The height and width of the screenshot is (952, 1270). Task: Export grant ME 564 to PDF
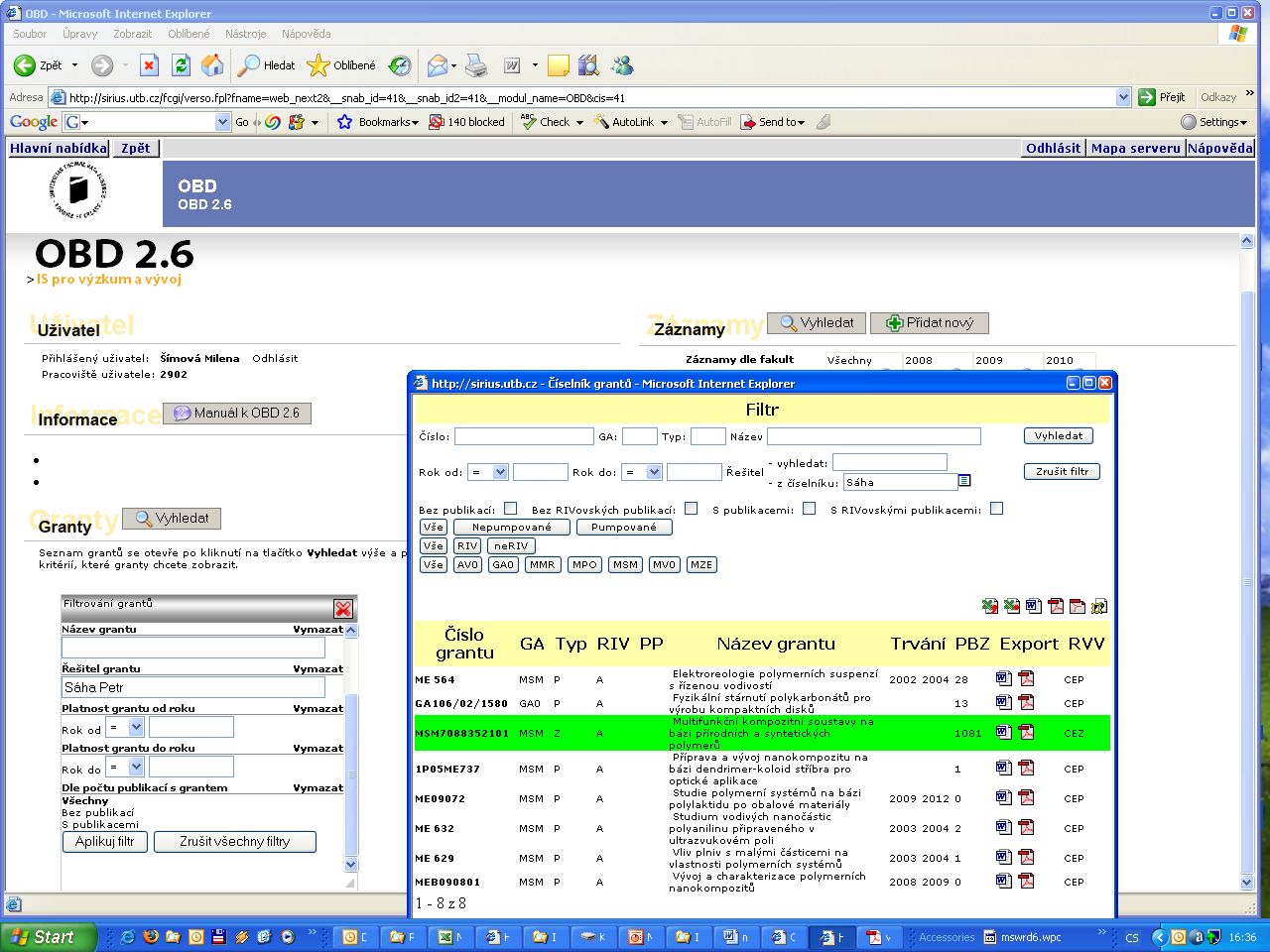pyautogui.click(x=1026, y=678)
